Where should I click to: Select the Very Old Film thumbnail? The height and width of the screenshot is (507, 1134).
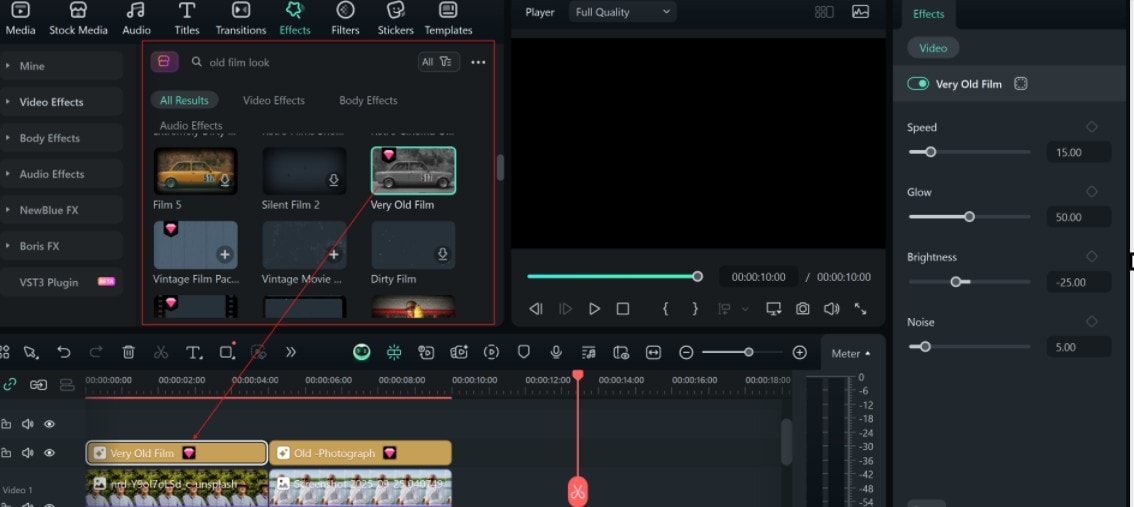(x=413, y=171)
